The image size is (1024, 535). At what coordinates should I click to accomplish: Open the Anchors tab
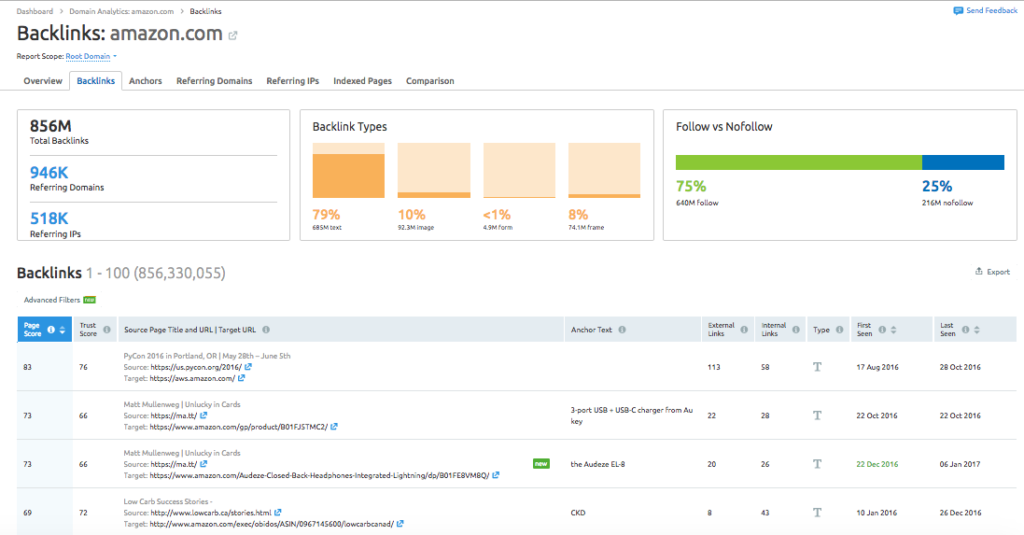point(146,81)
